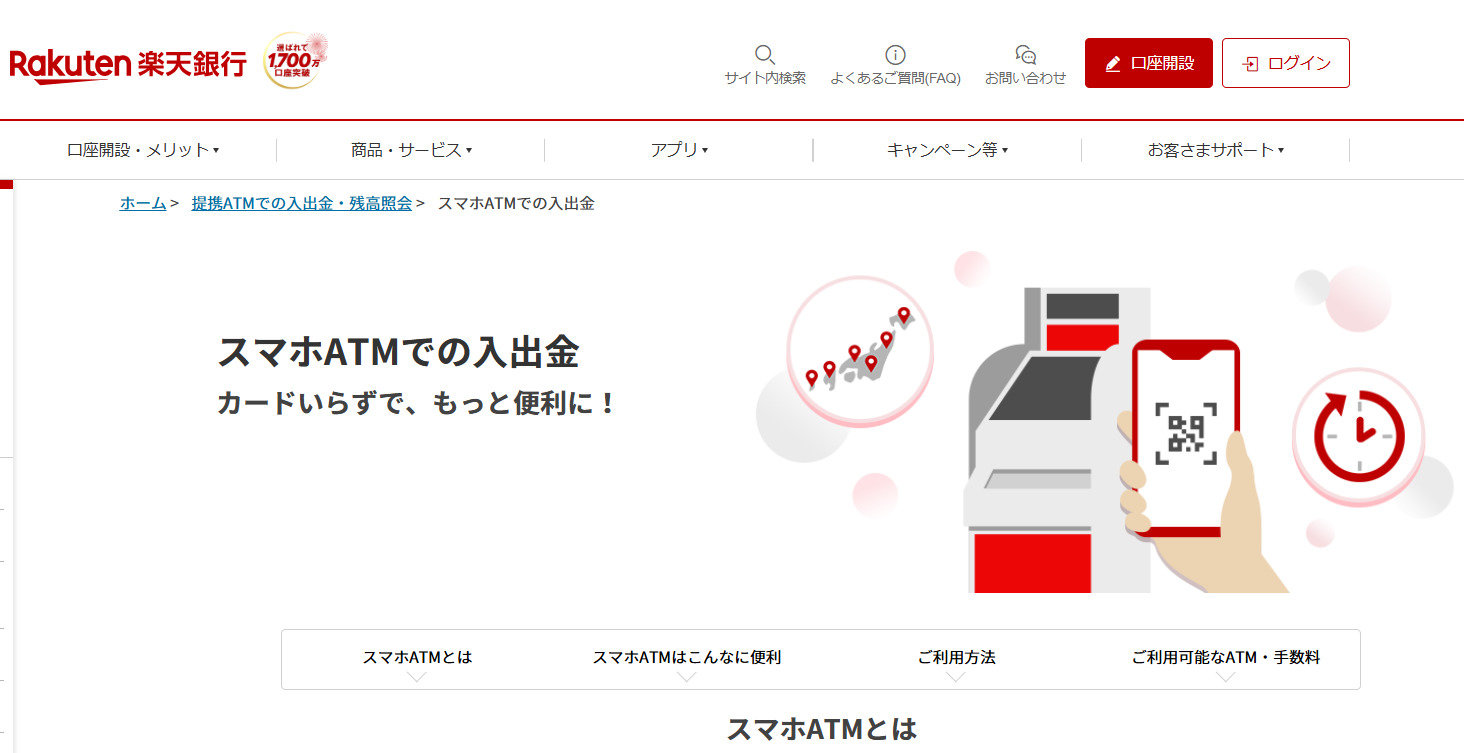Follow the ホーム breadcrumb link
The width and height of the screenshot is (1464, 753).
coord(141,203)
